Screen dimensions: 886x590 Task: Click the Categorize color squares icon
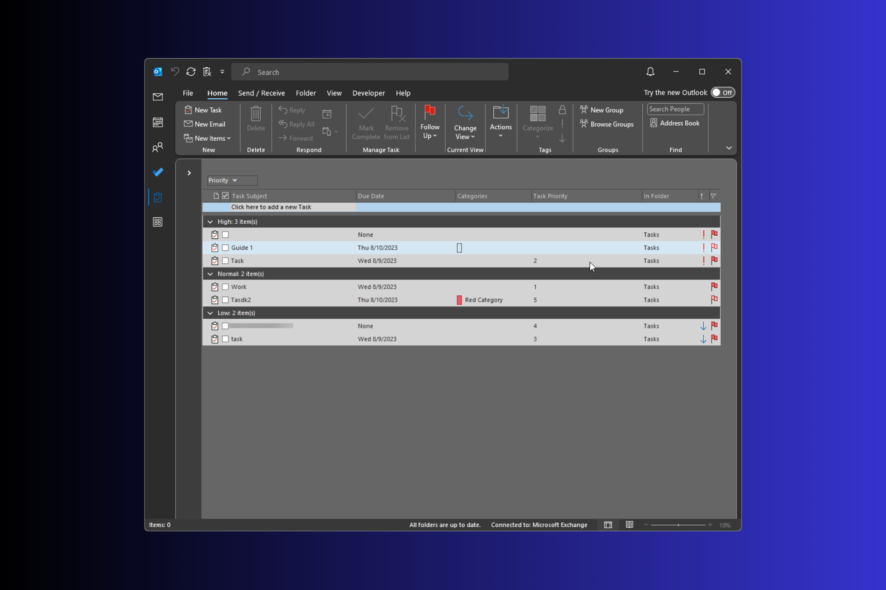(x=537, y=114)
